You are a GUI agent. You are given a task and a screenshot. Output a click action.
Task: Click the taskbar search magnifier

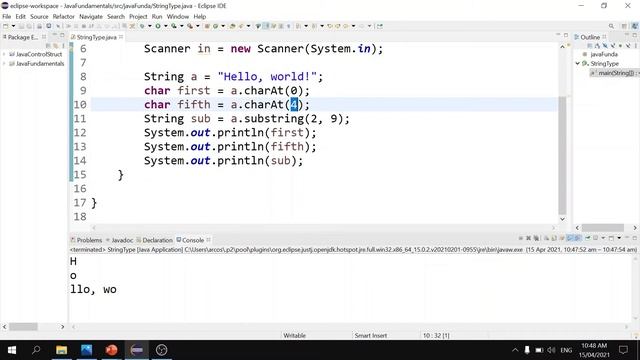click(x=36, y=350)
